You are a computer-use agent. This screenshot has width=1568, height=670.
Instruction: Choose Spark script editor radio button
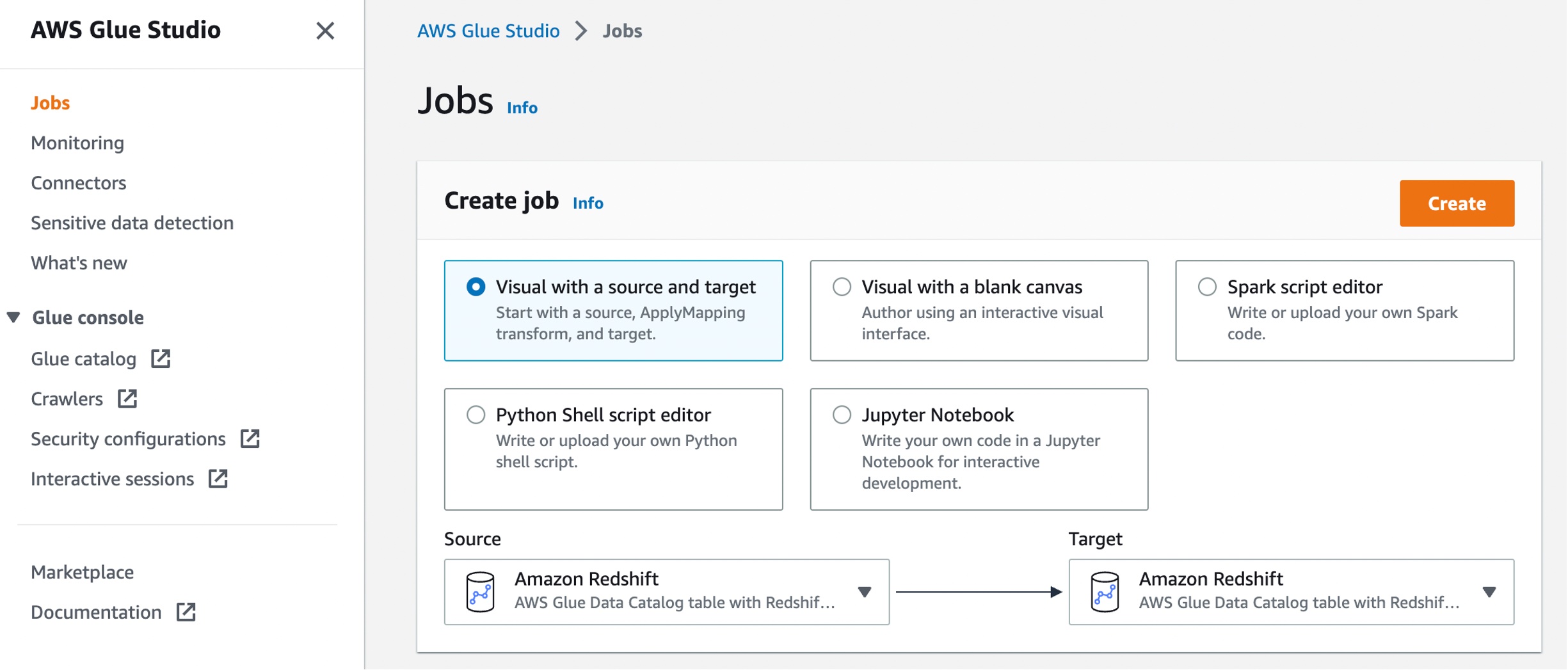[x=1207, y=287]
